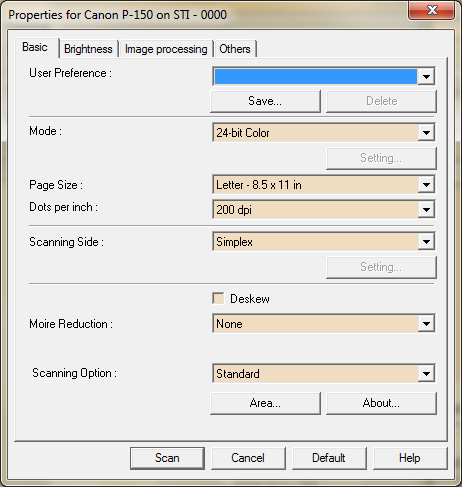Viewport: 463px width, 488px height.
Task: Open the Area... settings button
Action: pyautogui.click(x=265, y=403)
